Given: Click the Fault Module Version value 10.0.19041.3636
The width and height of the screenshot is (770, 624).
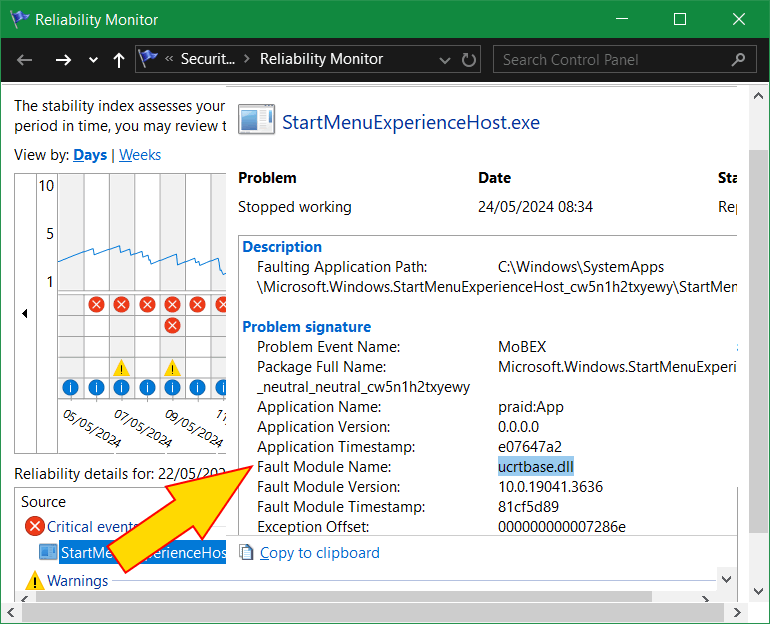Looking at the screenshot, I should click(550, 487).
